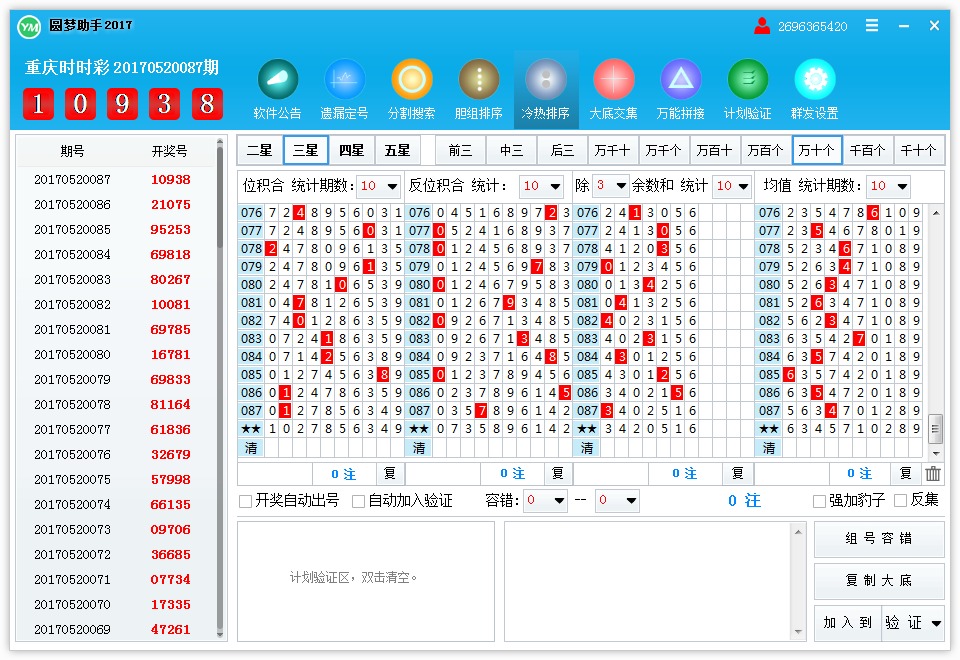The image size is (960, 660).
Task: Select the 遗漏定号 tool
Action: coord(344,90)
